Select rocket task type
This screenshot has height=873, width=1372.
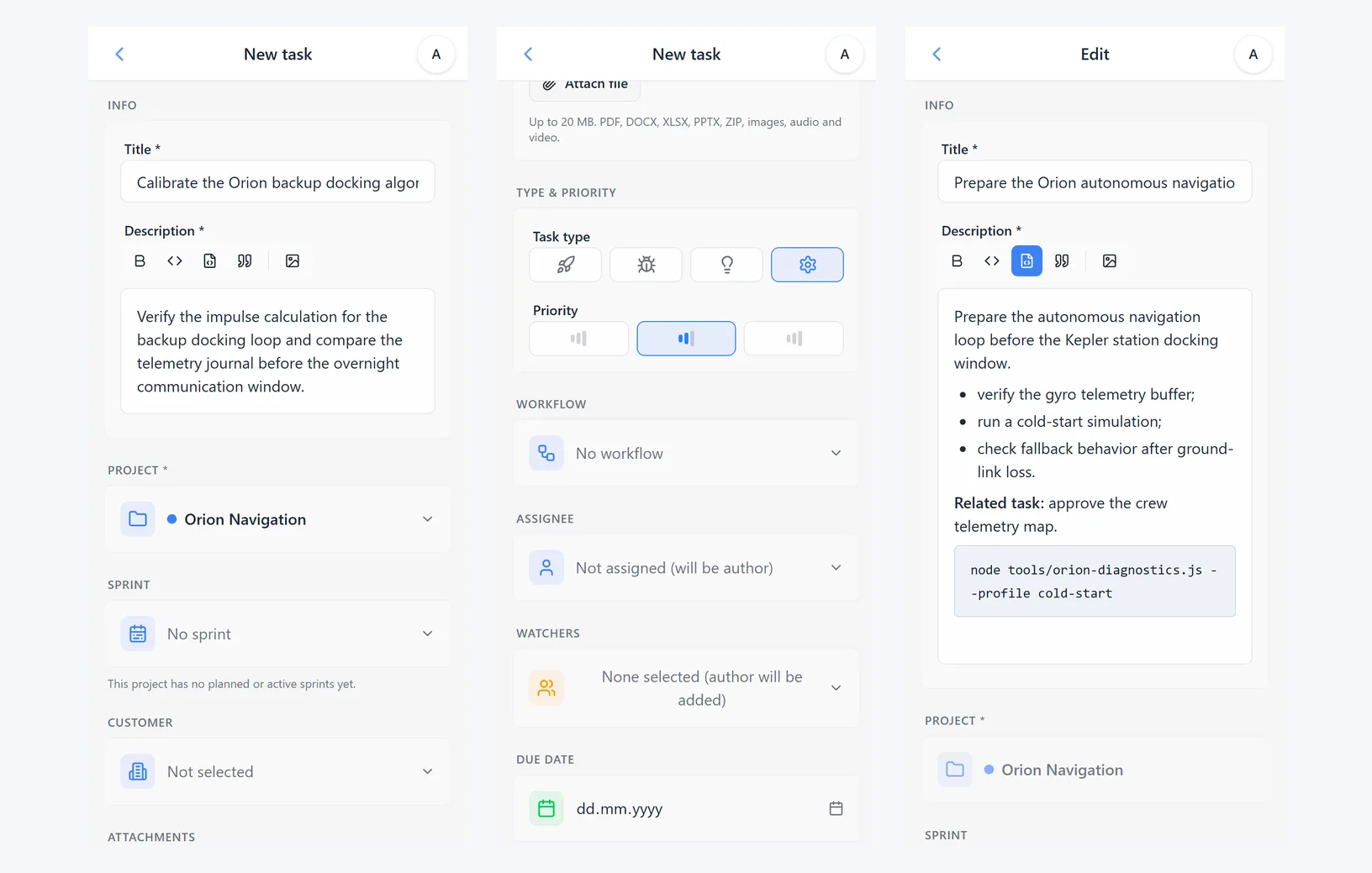click(x=565, y=265)
